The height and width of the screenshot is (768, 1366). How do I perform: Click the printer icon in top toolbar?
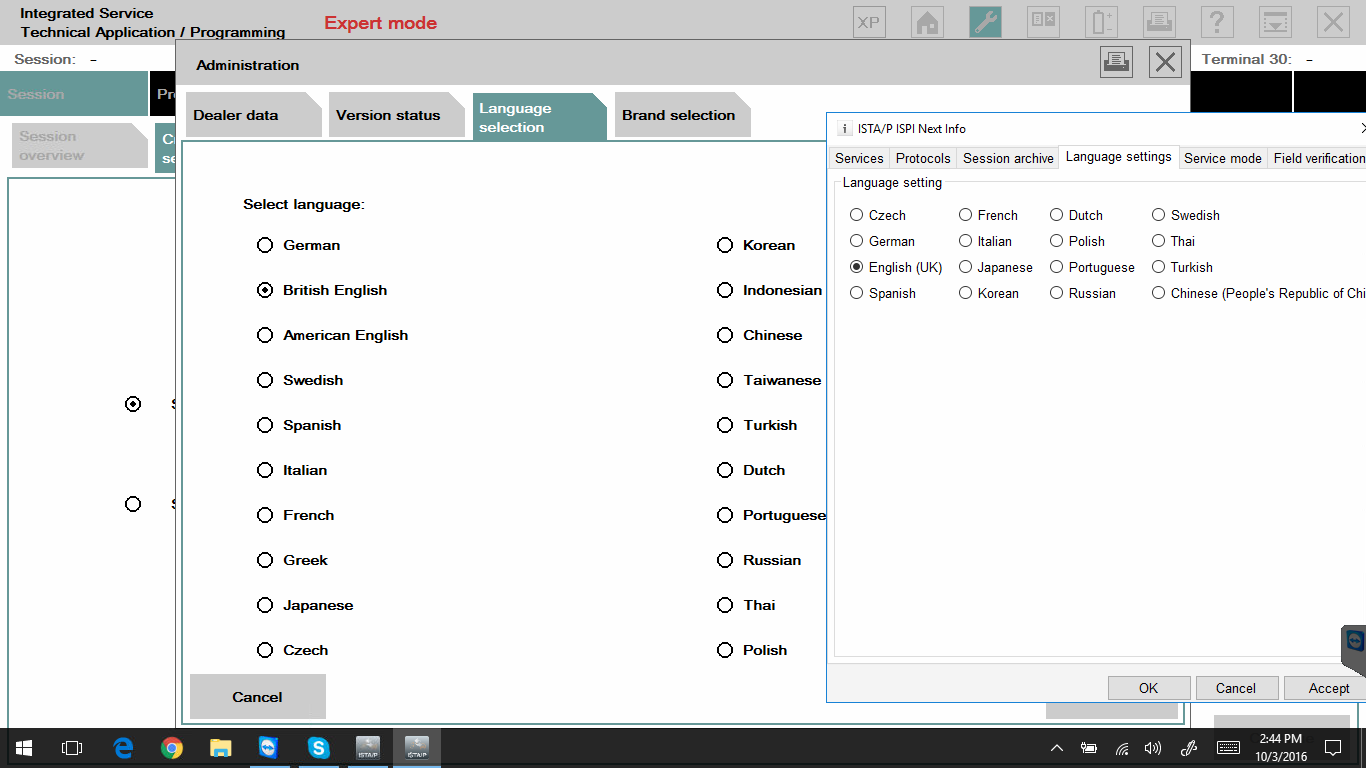(x=1159, y=22)
